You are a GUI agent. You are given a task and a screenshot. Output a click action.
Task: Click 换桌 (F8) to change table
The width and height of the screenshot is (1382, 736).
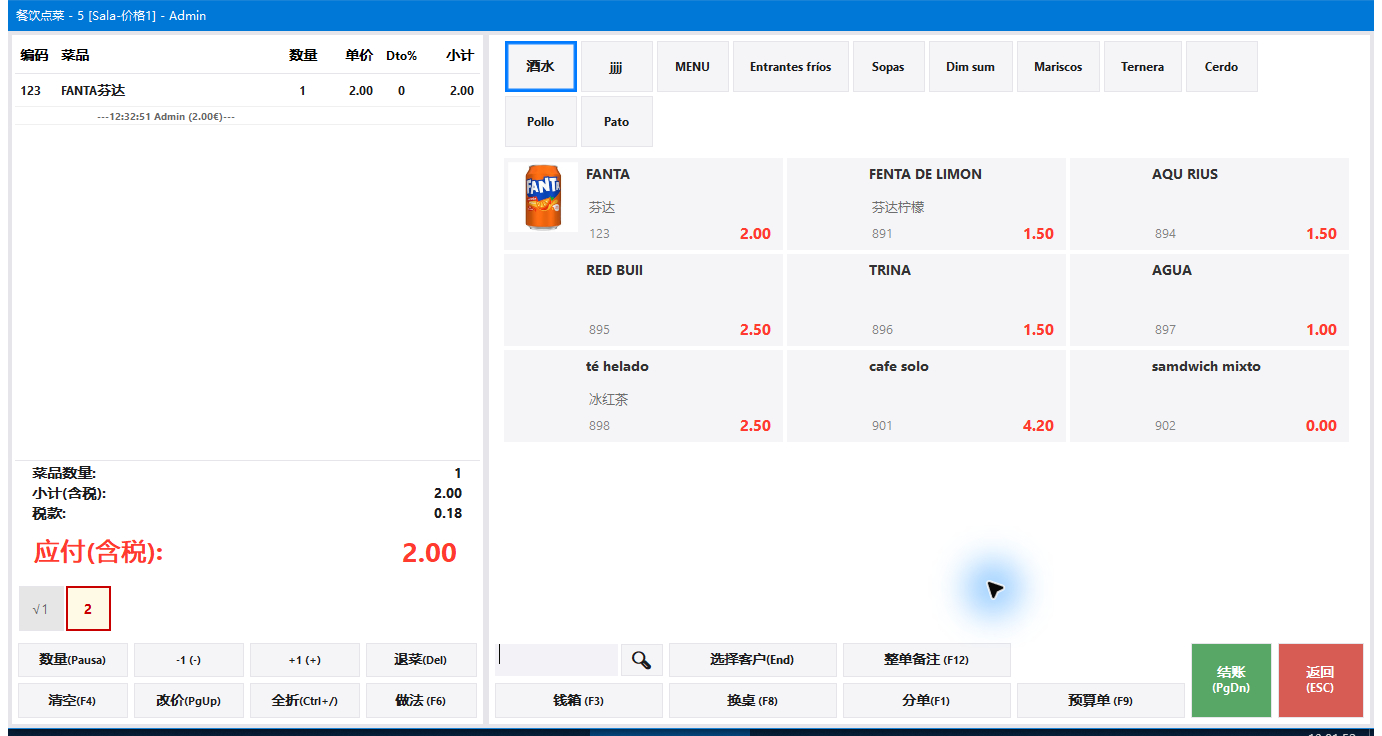coord(752,701)
